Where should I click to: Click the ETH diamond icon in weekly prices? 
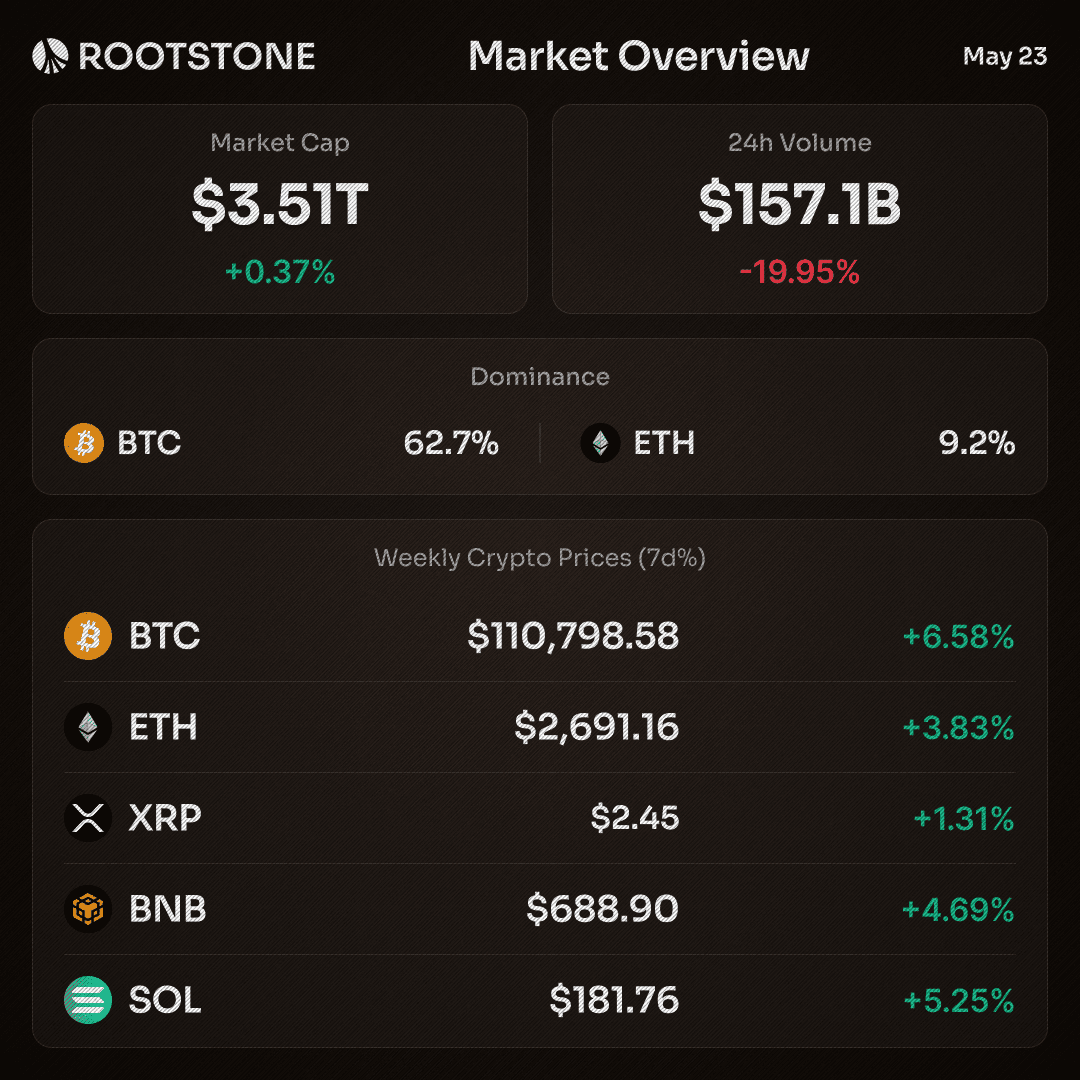[x=88, y=727]
